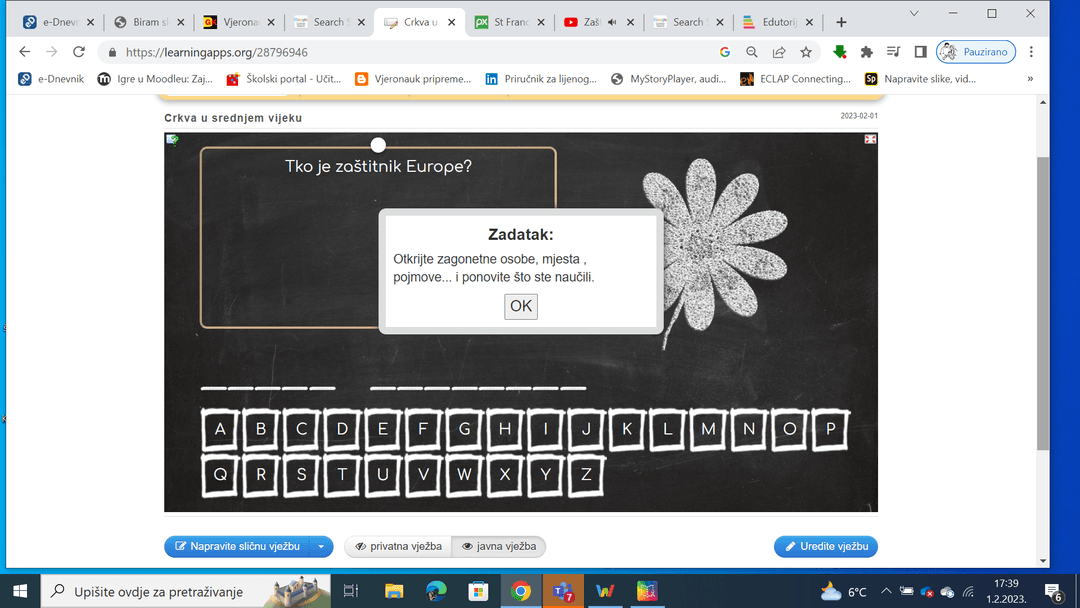Expand the dropdown arrow beside Napravite sličnu vježbu
The height and width of the screenshot is (608, 1080).
click(321, 546)
